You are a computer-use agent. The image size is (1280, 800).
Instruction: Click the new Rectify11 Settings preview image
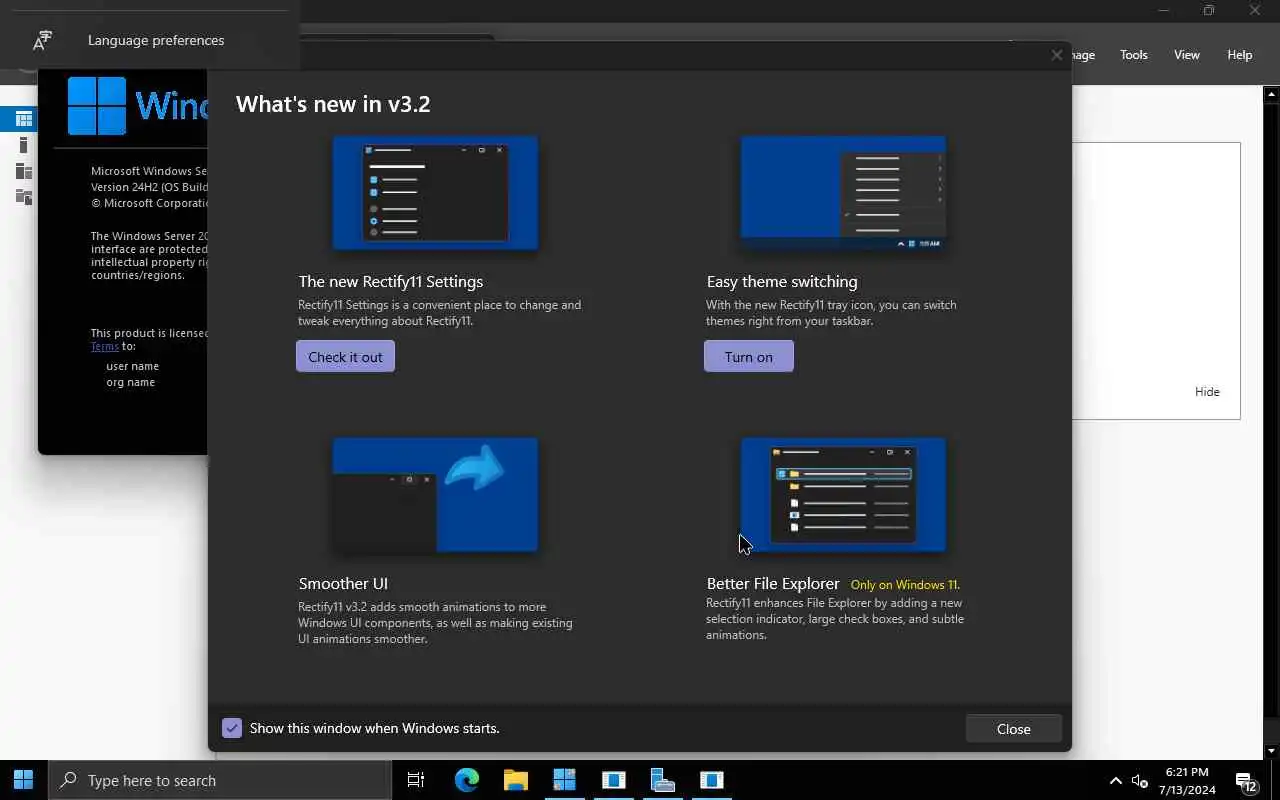click(x=435, y=193)
